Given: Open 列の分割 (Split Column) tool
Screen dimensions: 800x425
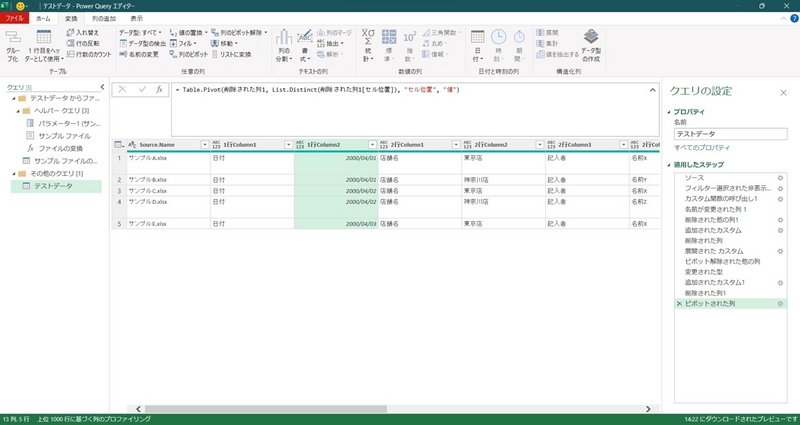Looking at the screenshot, I should click(x=283, y=46).
